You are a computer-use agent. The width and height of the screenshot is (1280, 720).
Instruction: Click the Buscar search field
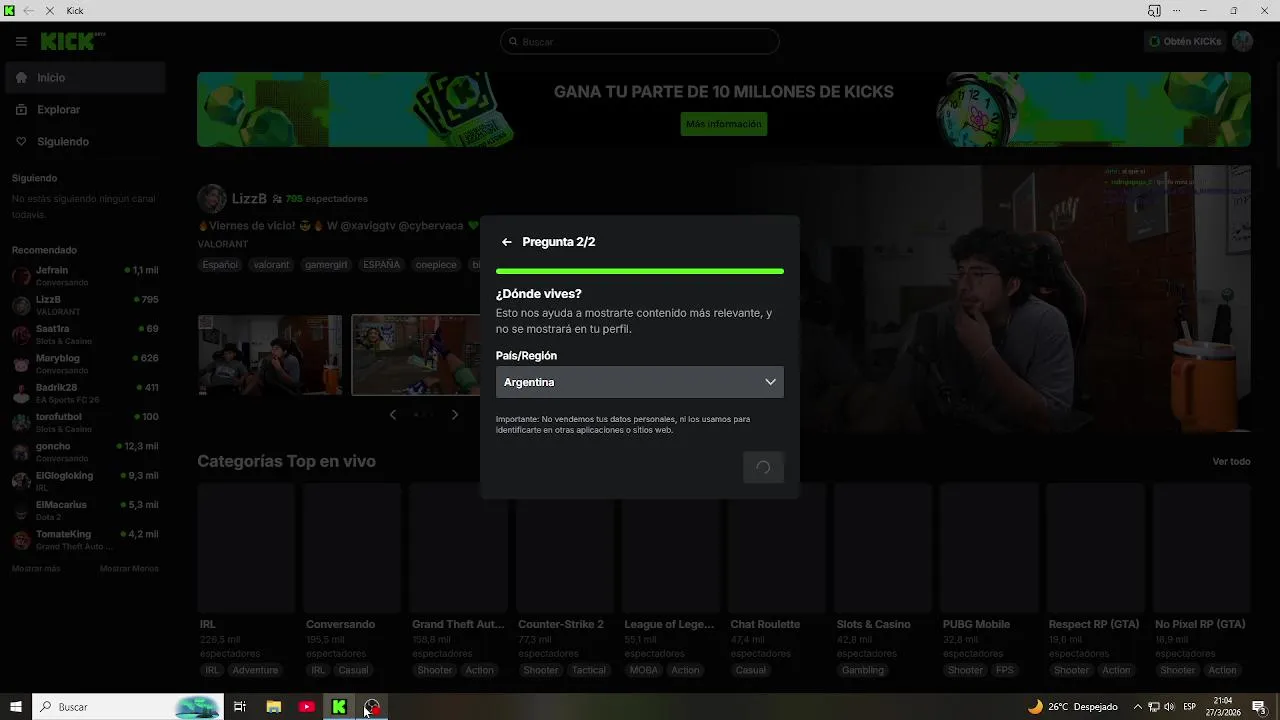[x=640, y=42]
